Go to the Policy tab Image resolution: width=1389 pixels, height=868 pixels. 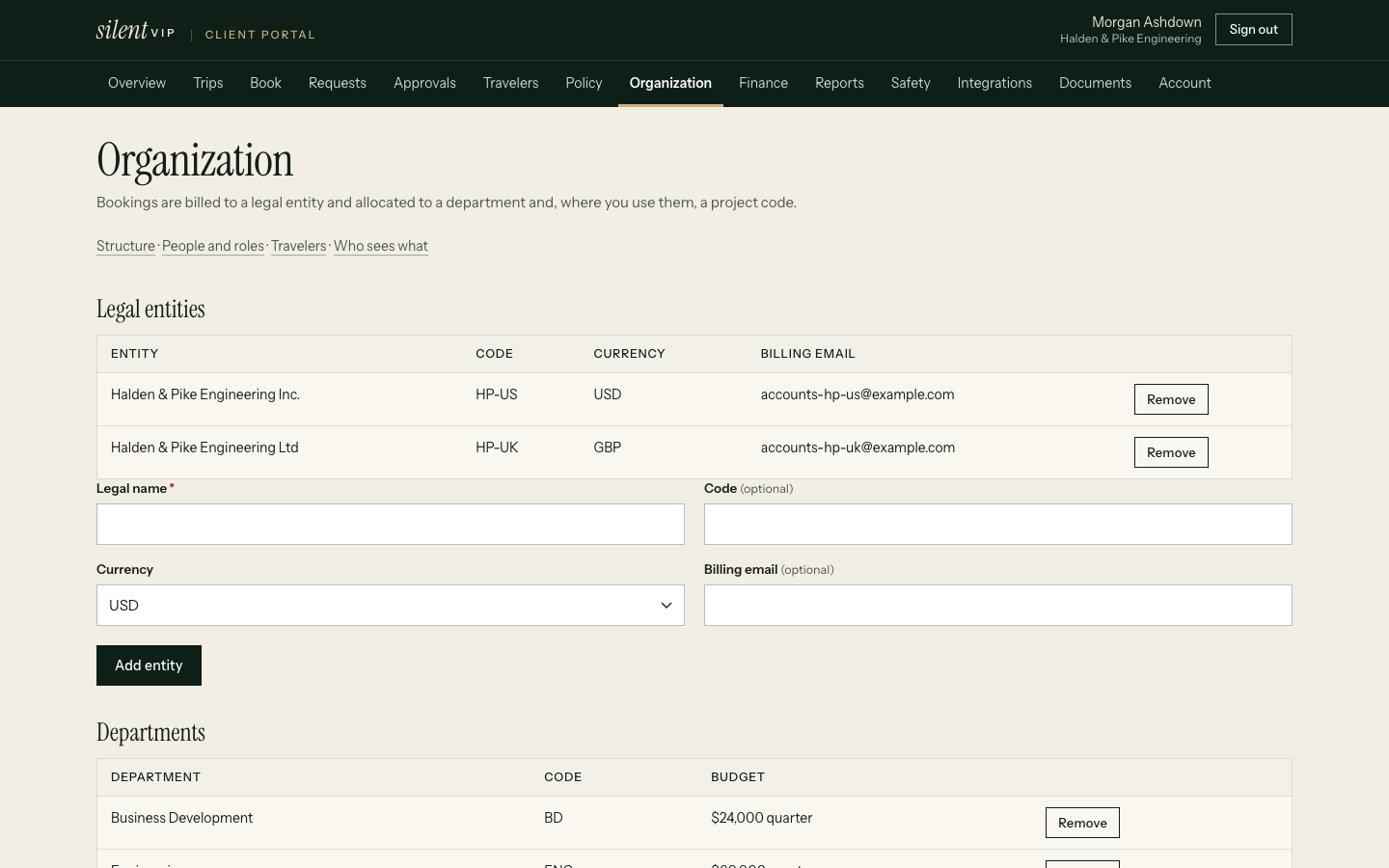click(584, 83)
